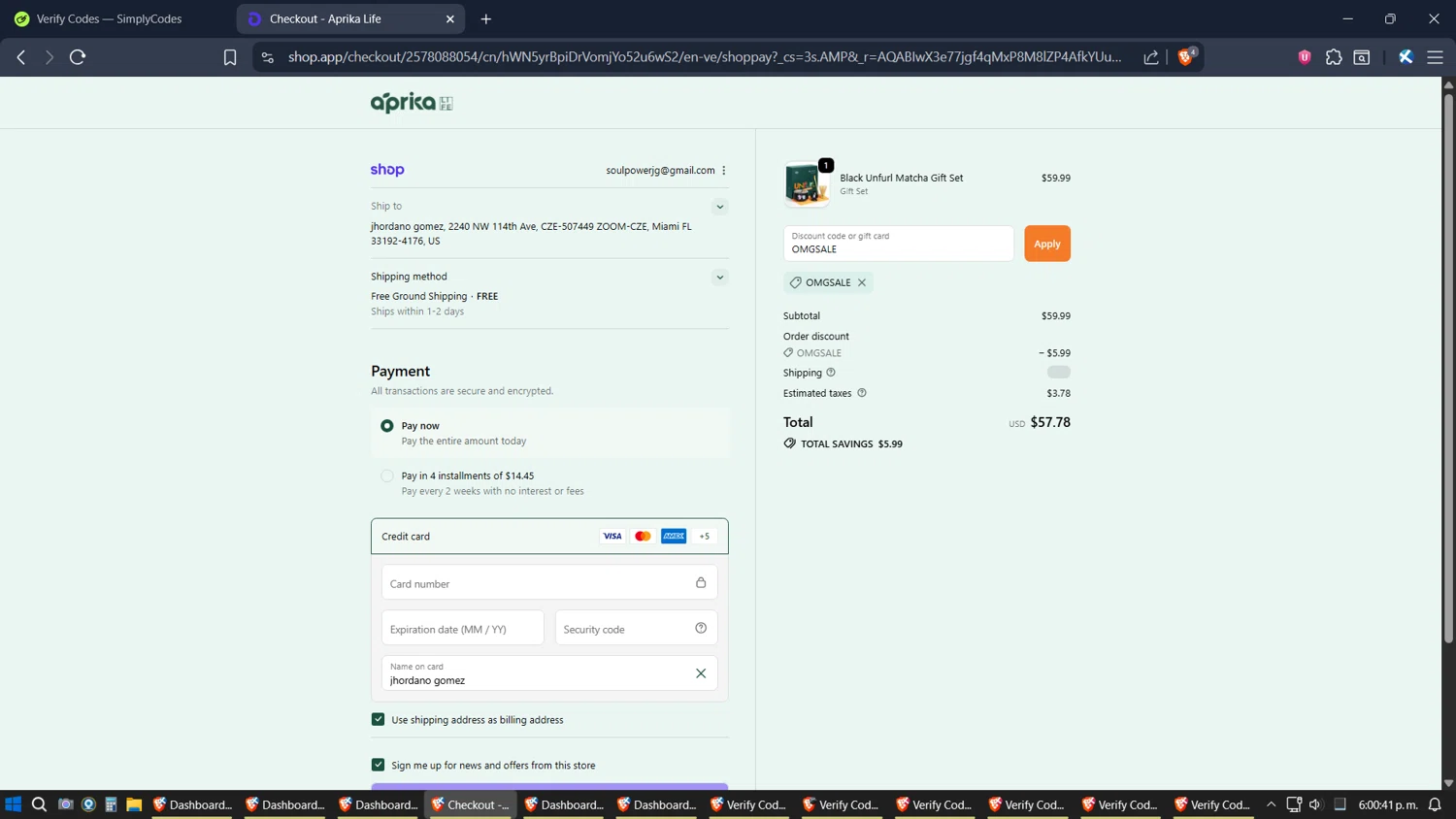The width and height of the screenshot is (1456, 819).
Task: Reload the checkout page
Action: (x=78, y=57)
